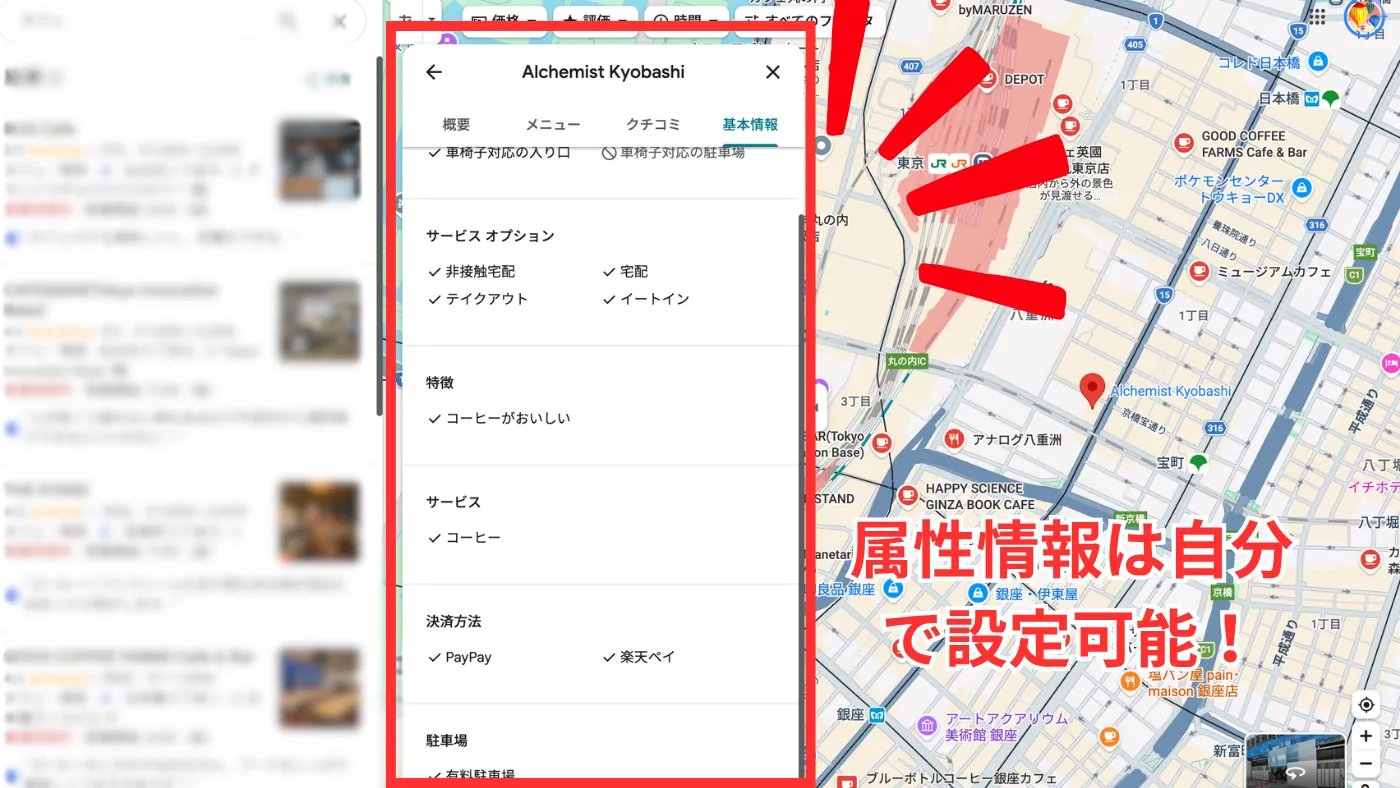
Task: Click the 宅配 service option
Action: 625,271
